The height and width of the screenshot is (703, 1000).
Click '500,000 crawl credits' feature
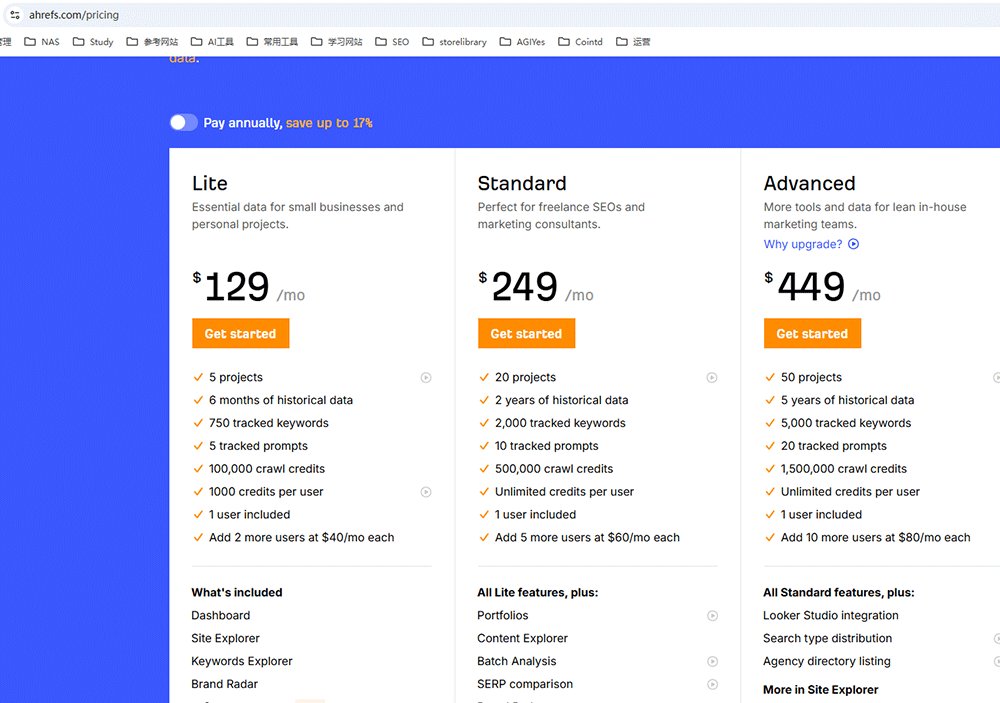pyautogui.click(x=554, y=469)
